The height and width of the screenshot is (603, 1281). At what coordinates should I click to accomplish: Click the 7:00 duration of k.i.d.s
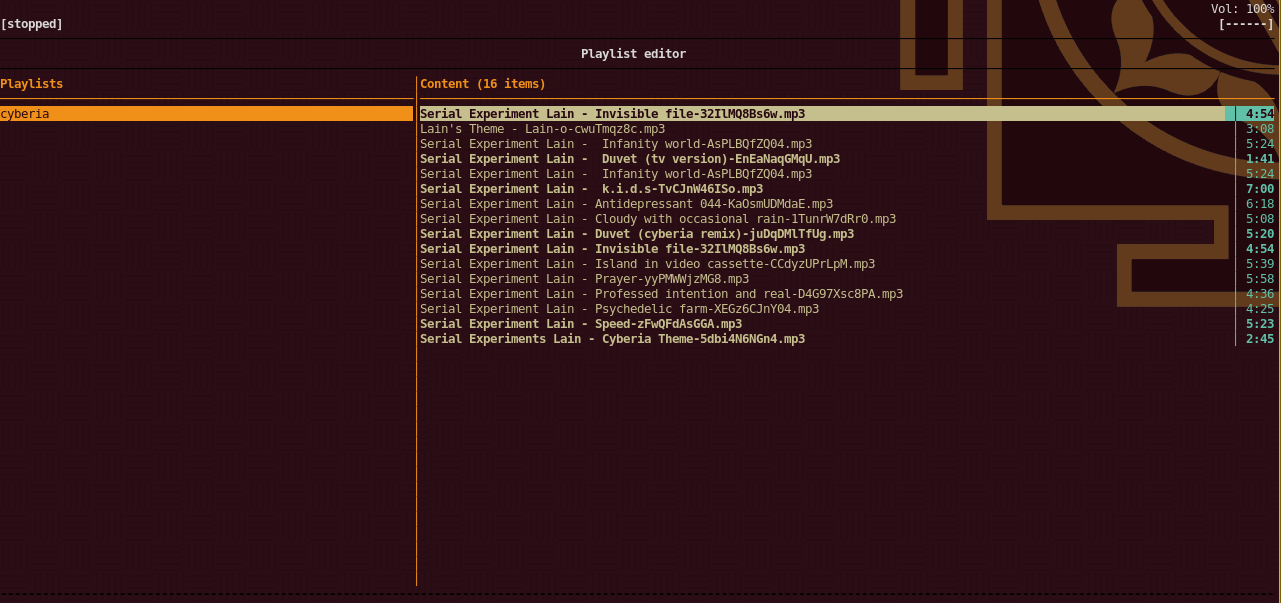1260,189
